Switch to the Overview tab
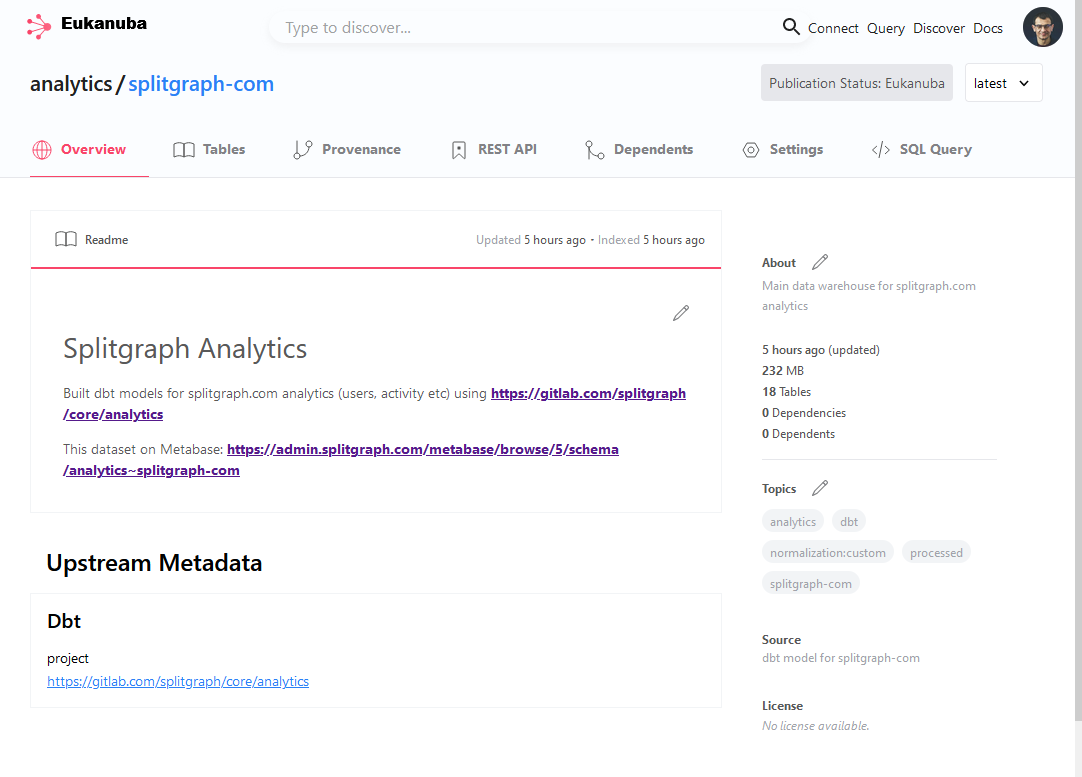1082x777 pixels. point(89,150)
